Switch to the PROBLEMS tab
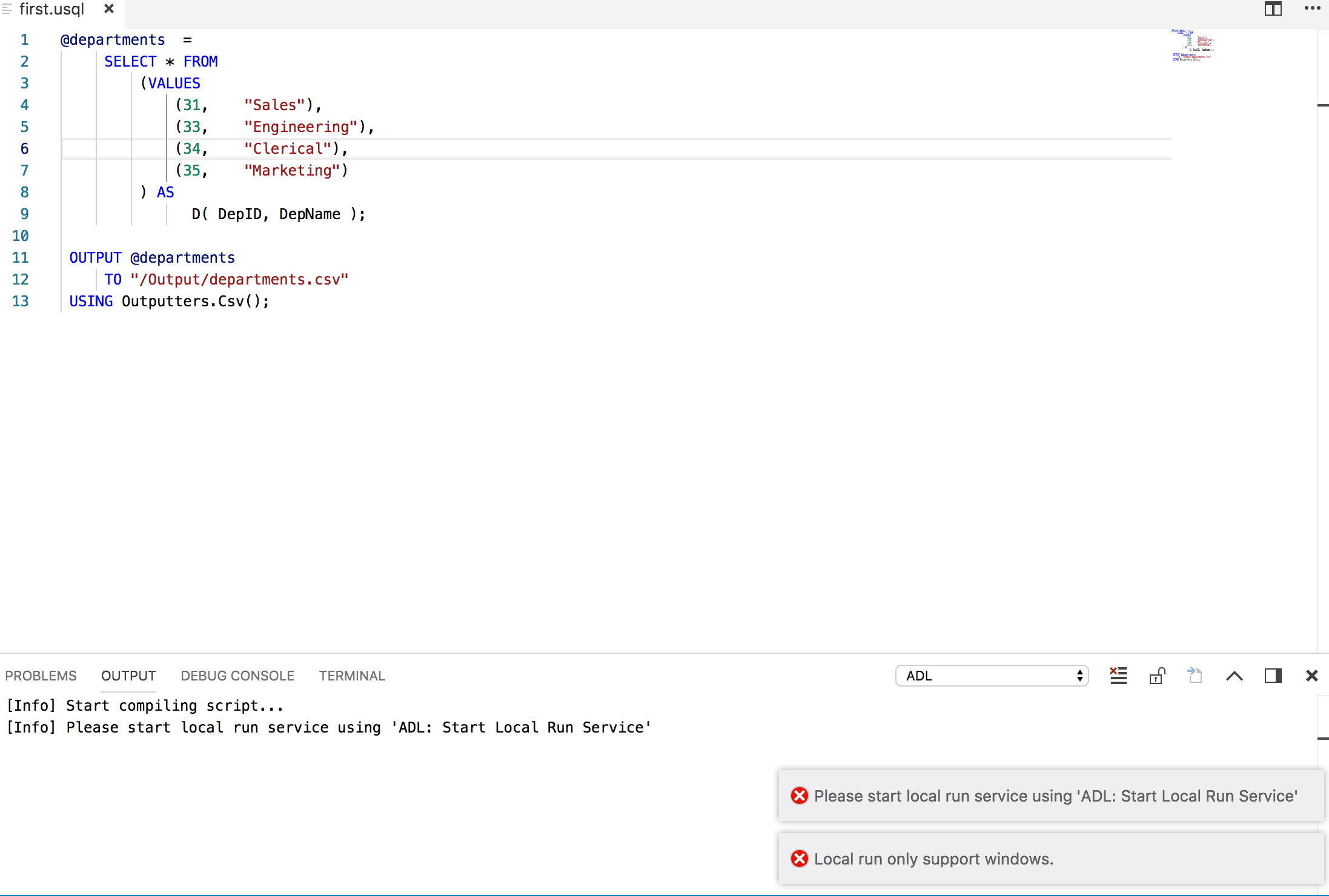The image size is (1329, 896). (x=41, y=676)
